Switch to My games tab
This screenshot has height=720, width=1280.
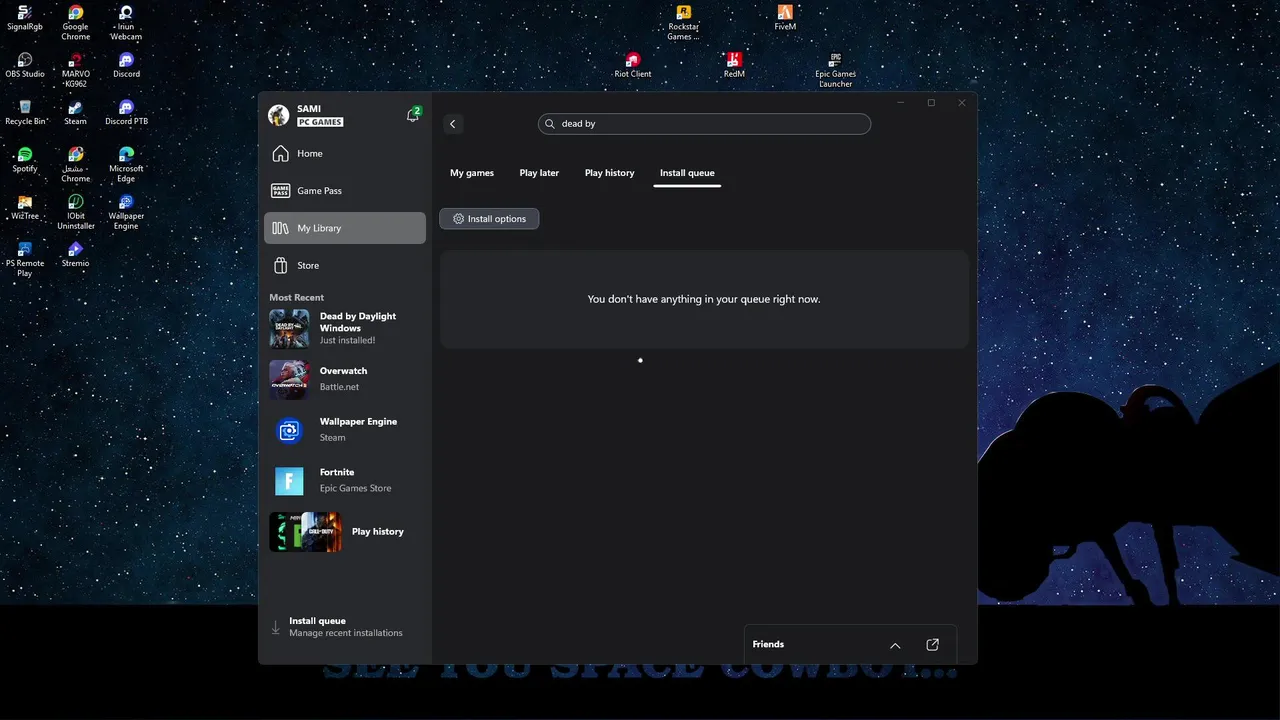pos(472,173)
